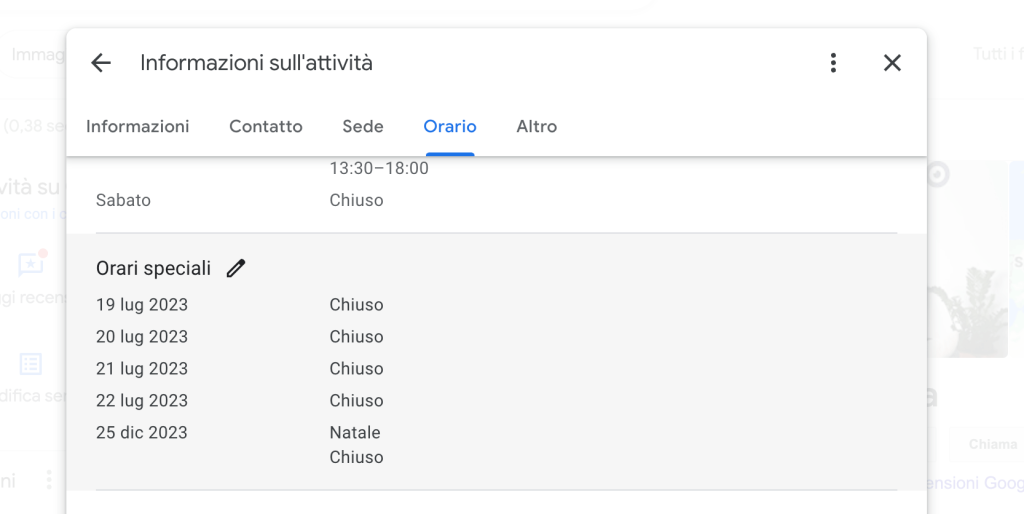Viewport: 1024px width, 514px height.
Task: Click the list icon behind dialog at left
Action: [x=31, y=364]
